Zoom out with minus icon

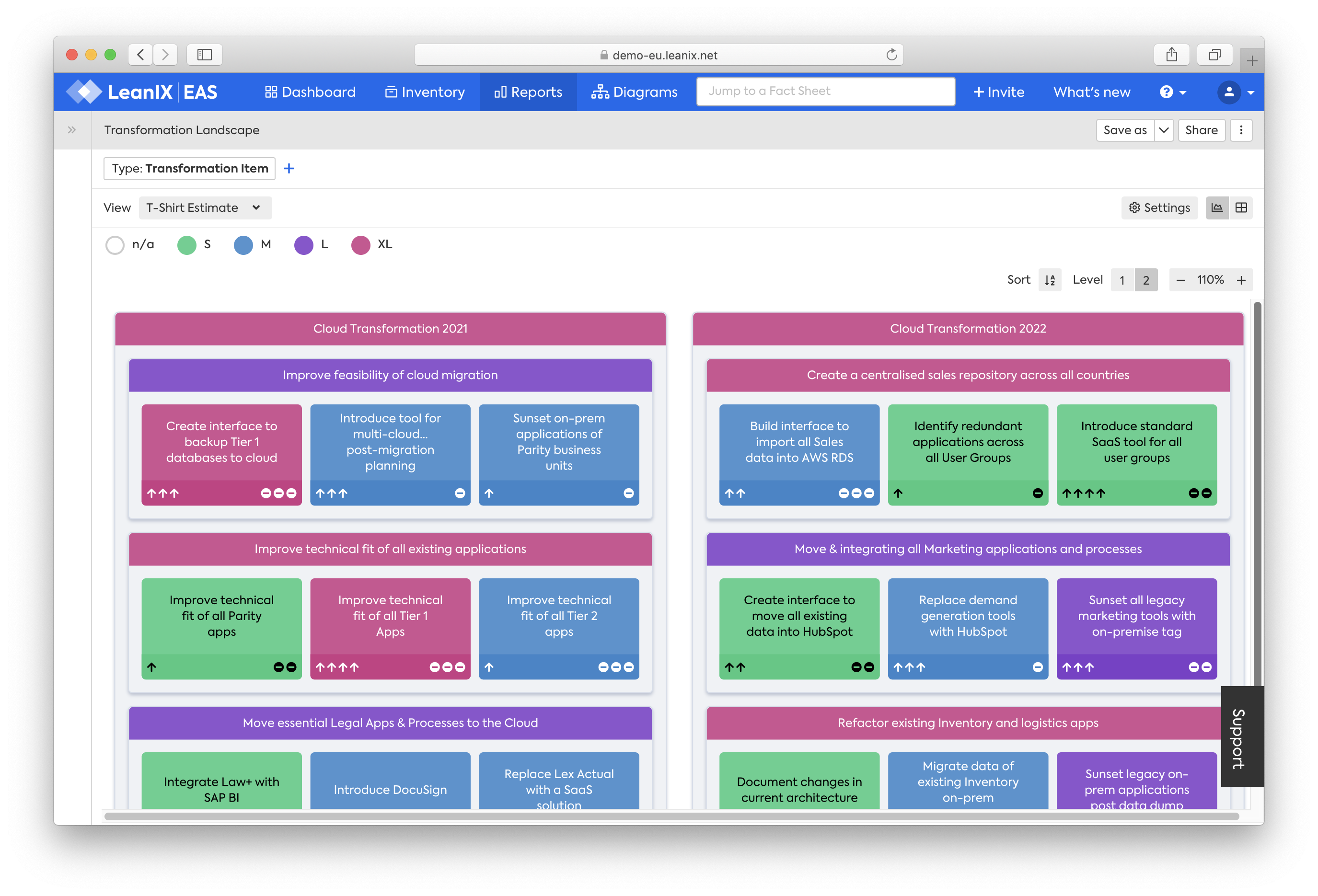pyautogui.click(x=1181, y=280)
